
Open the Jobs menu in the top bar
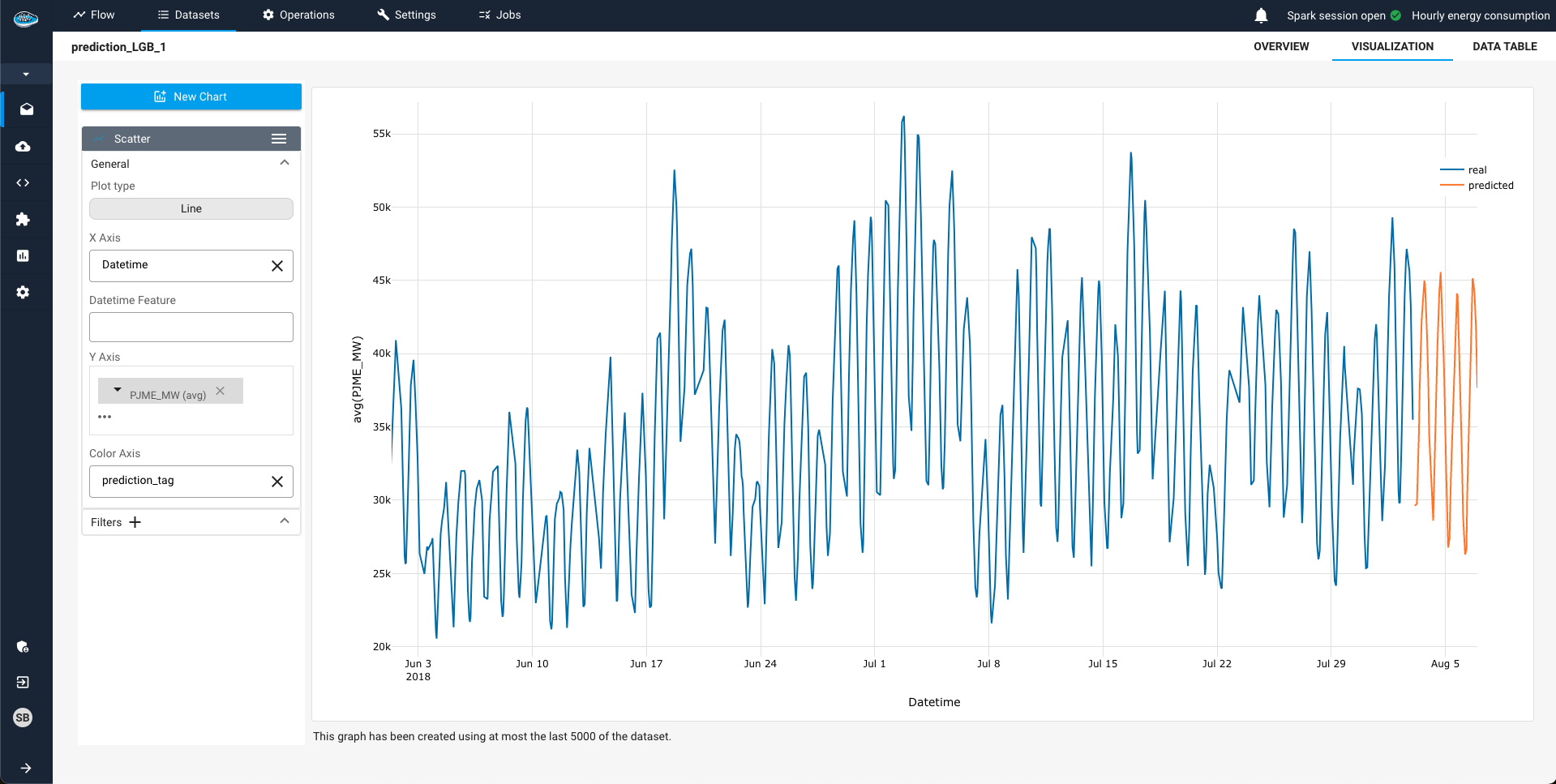(x=499, y=15)
